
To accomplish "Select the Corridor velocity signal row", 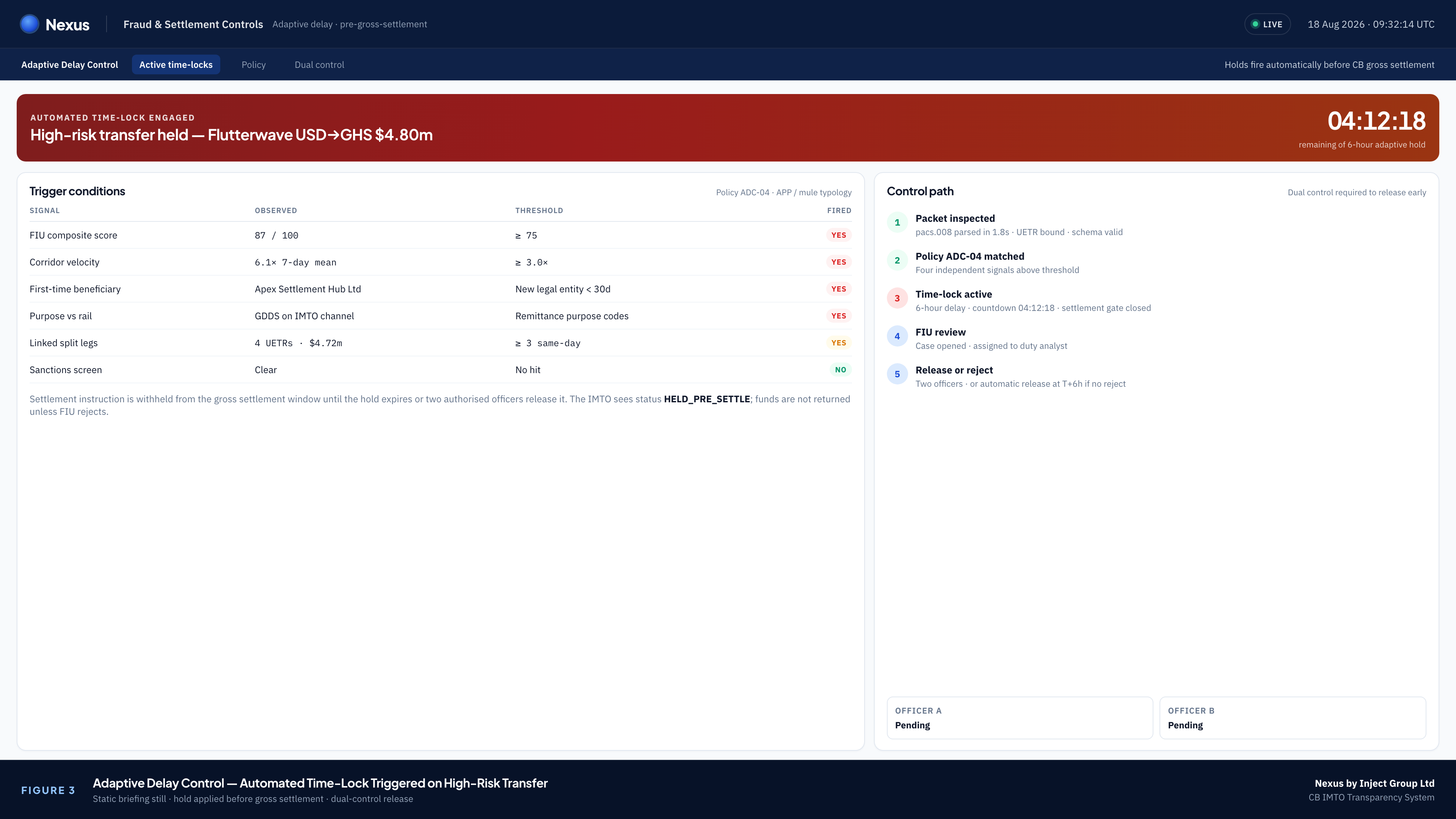I will (440, 262).
